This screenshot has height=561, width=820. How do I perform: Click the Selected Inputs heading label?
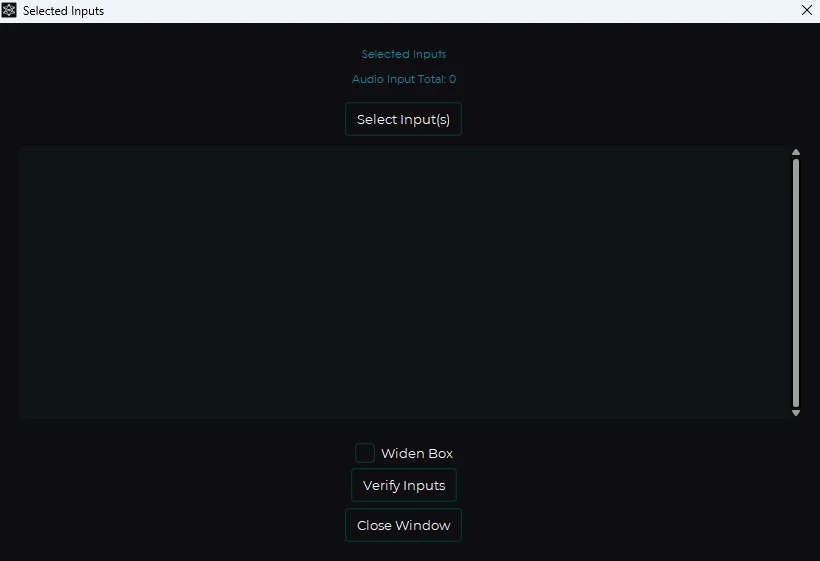coord(404,54)
